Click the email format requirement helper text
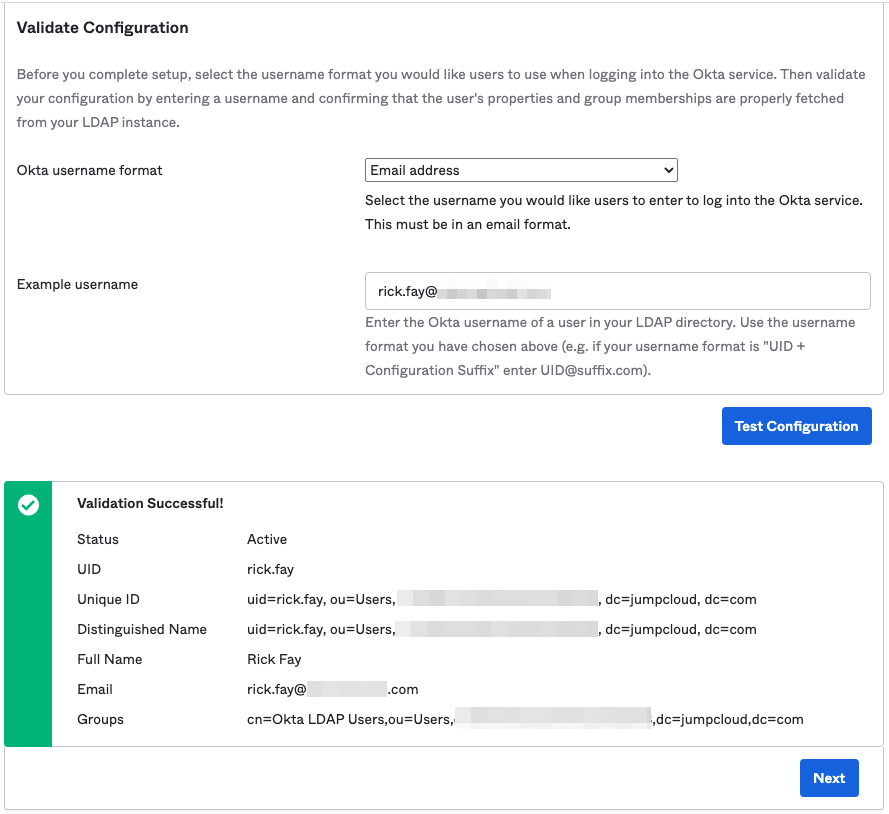 (467, 224)
